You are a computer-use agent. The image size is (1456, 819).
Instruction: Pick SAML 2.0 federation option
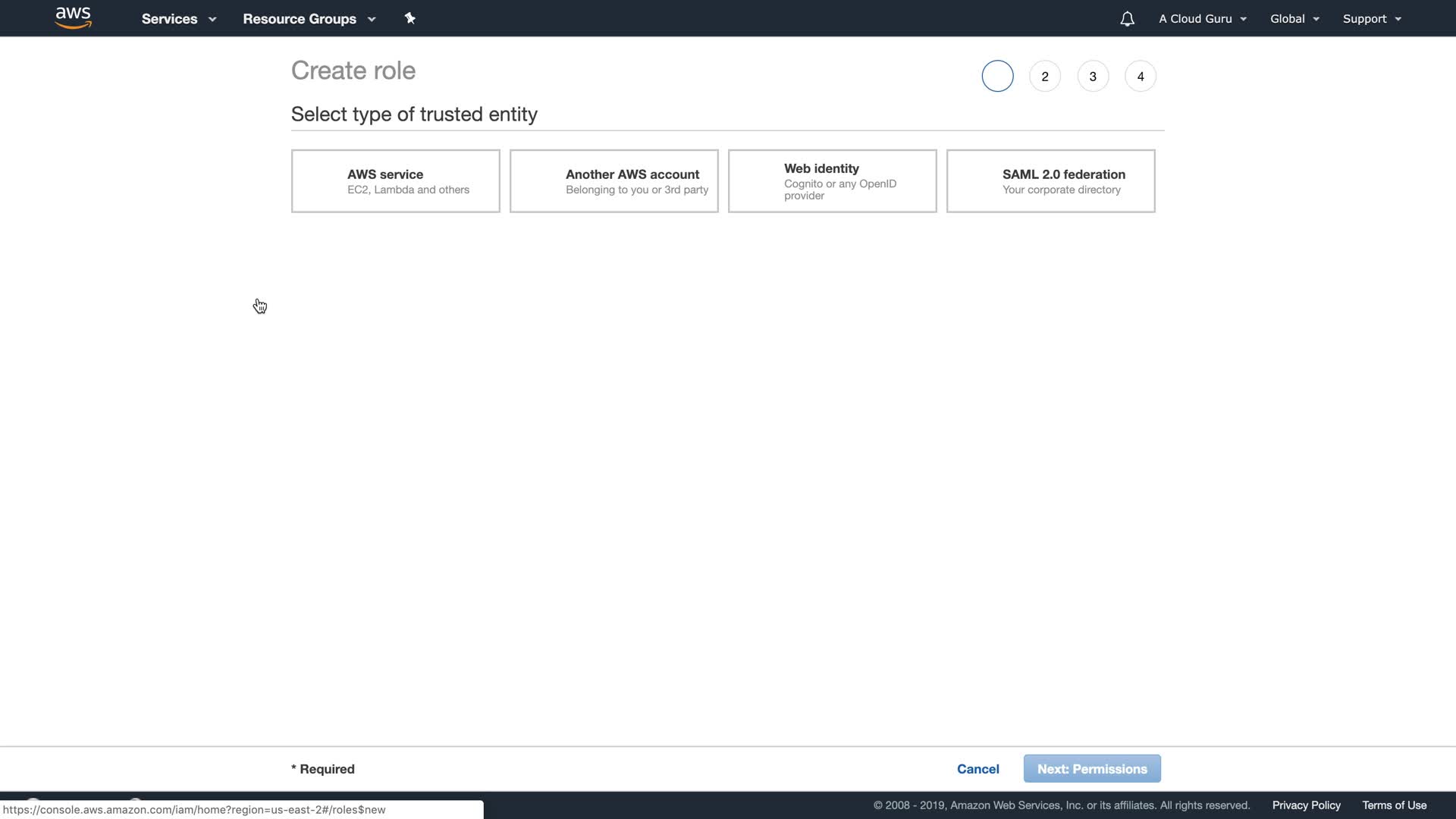pos(1050,181)
